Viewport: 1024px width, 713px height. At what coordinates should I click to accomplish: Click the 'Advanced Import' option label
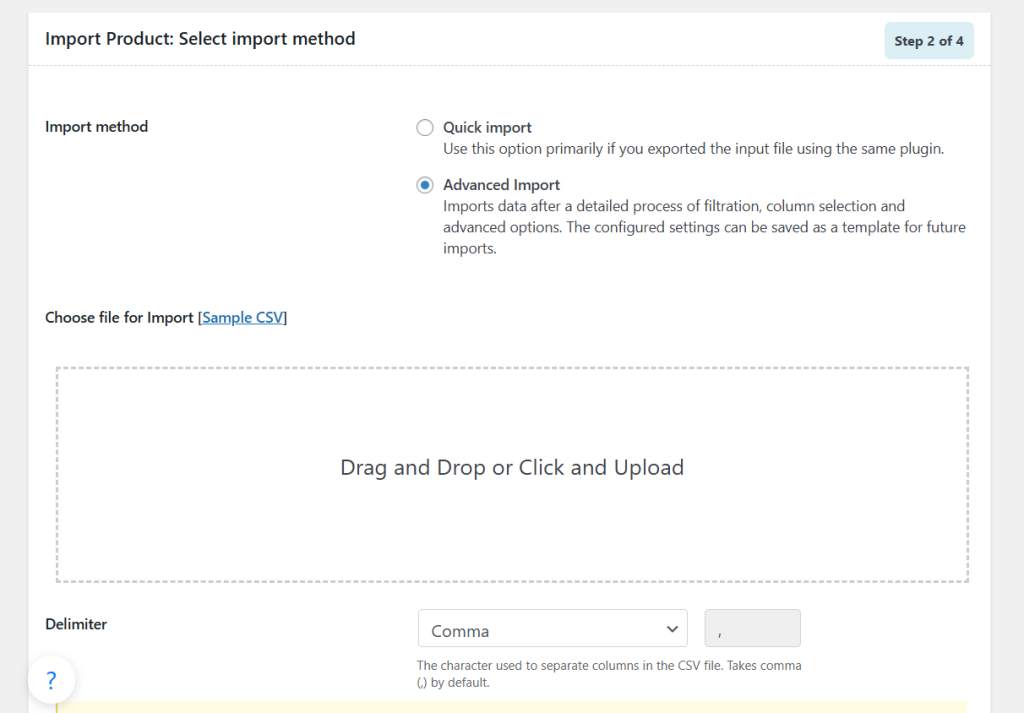pyautogui.click(x=501, y=185)
